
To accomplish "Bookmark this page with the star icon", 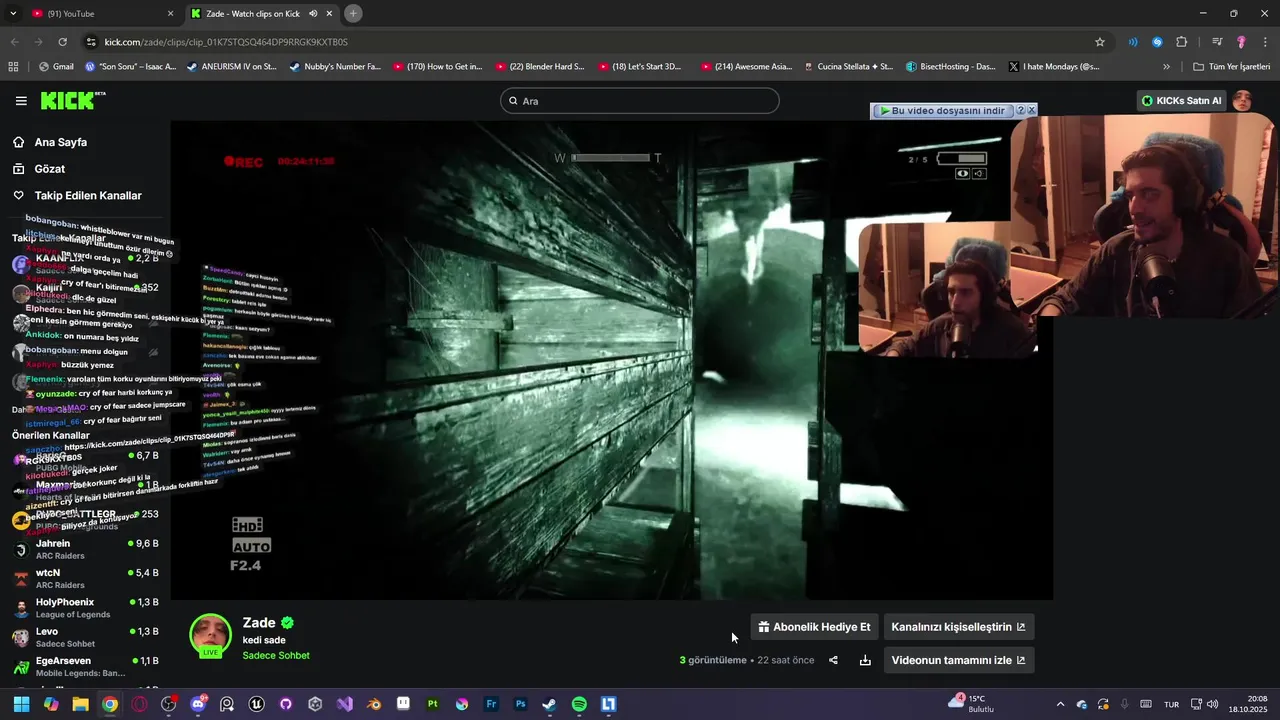I will pyautogui.click(x=1100, y=42).
